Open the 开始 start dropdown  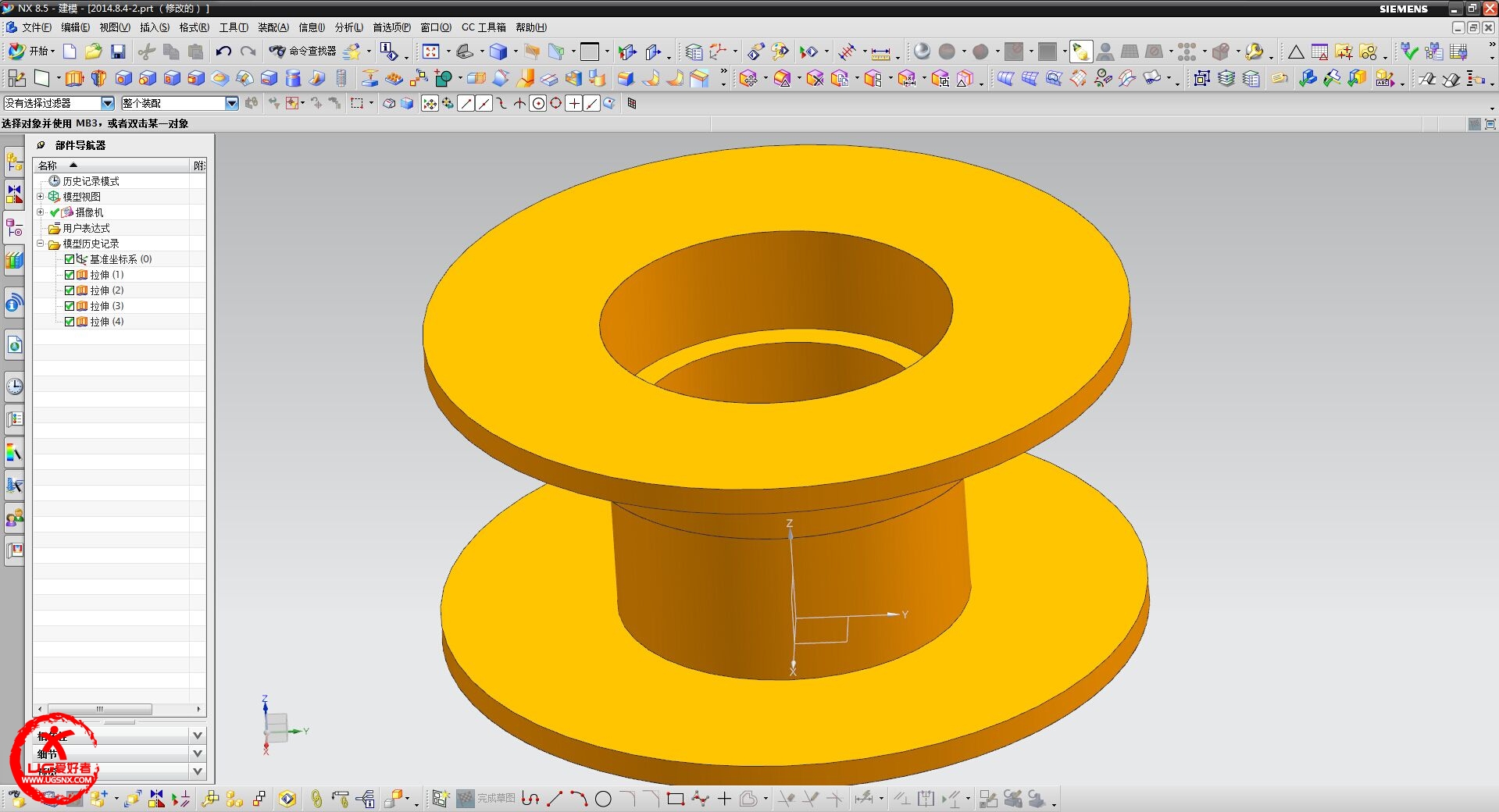pos(31,52)
